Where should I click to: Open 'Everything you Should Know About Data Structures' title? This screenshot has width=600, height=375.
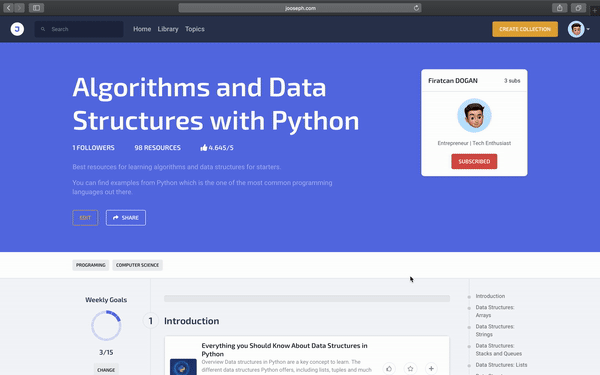(284, 350)
